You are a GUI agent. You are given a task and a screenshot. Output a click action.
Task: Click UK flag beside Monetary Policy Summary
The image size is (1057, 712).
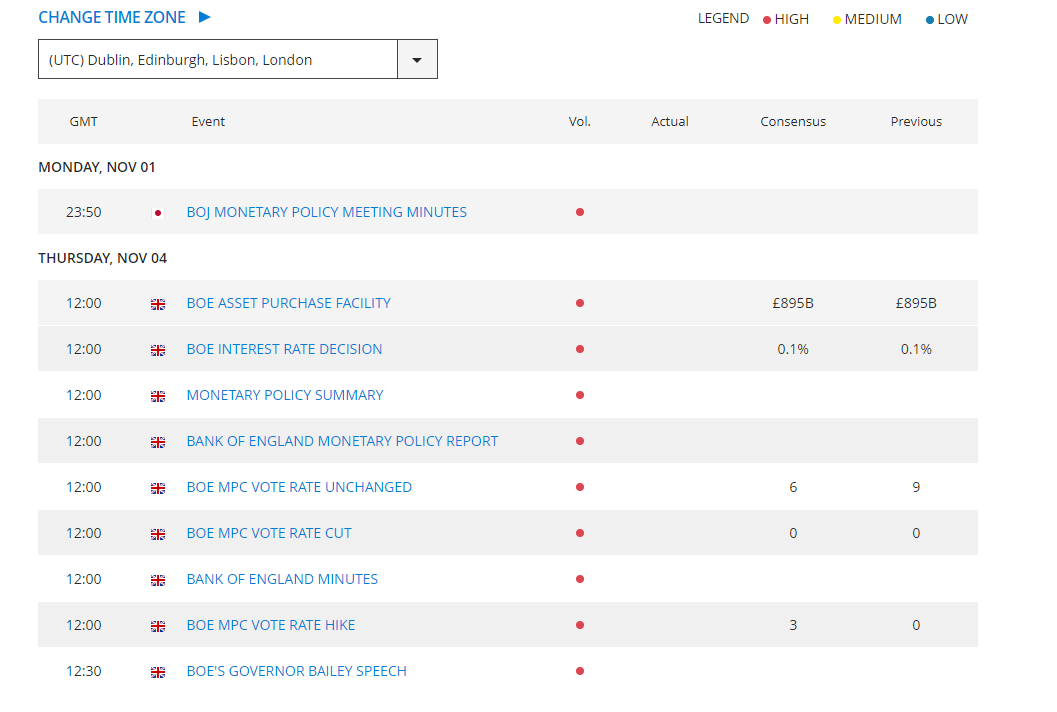pyautogui.click(x=157, y=396)
